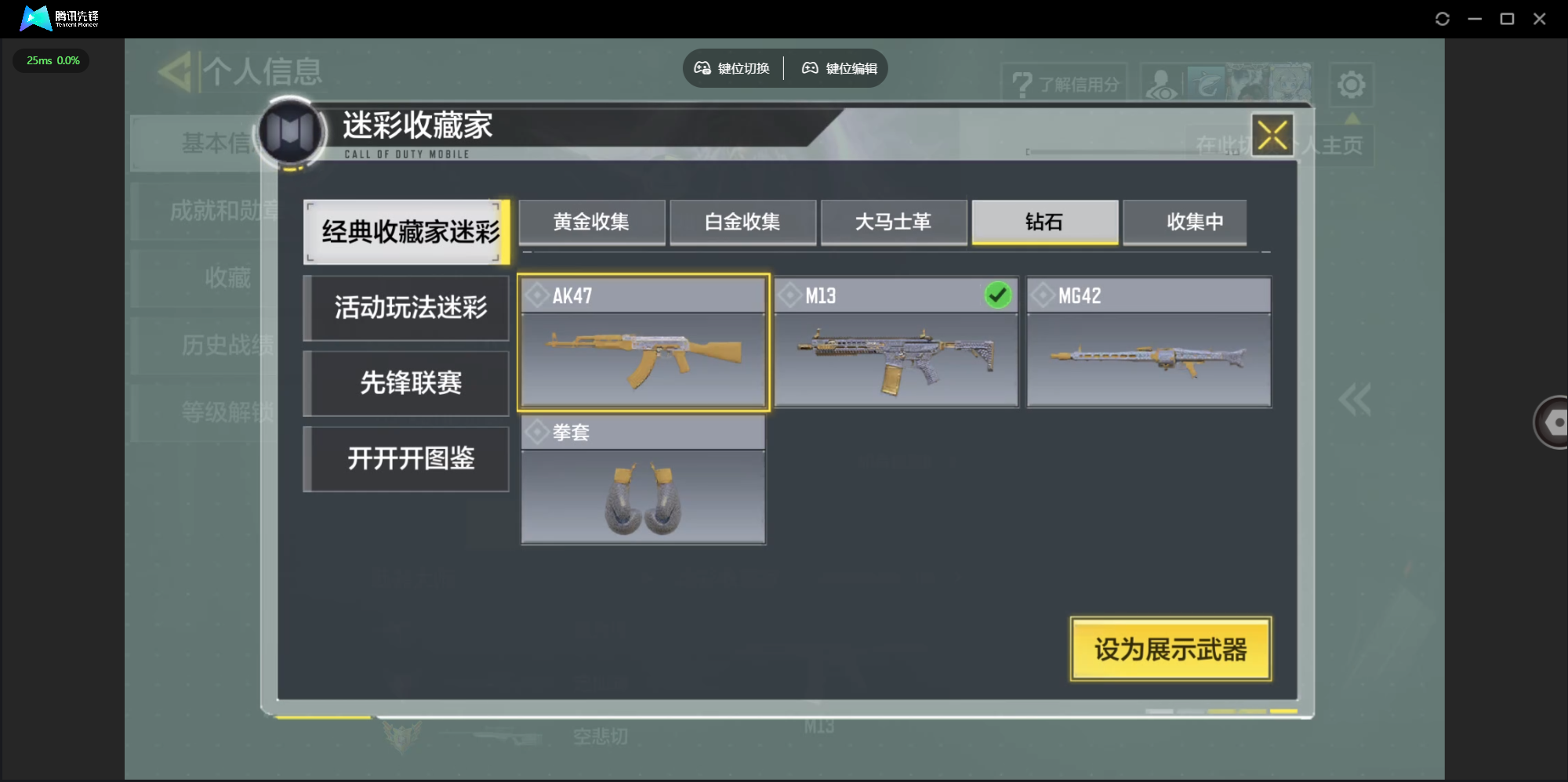Image resolution: width=1568 pixels, height=782 pixels.
Task: Select the M13 weapon card
Action: coord(896,342)
